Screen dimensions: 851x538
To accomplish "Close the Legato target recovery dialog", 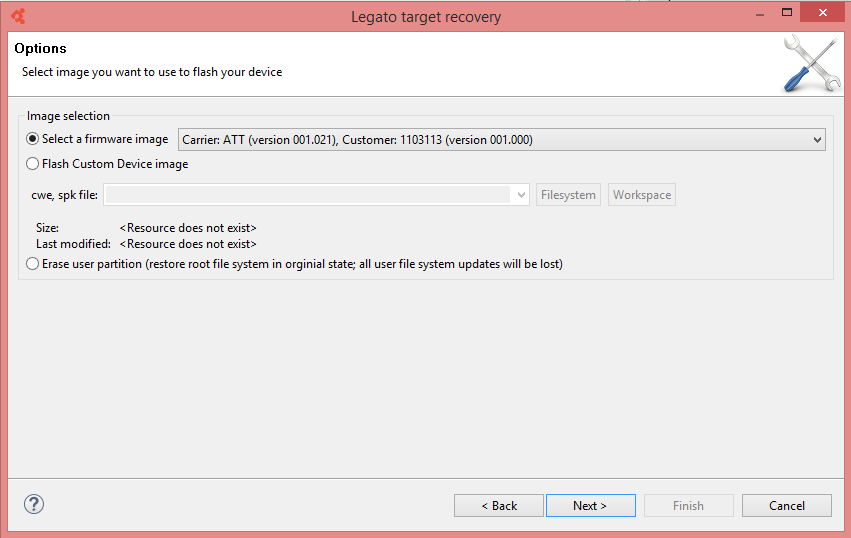I will pyautogui.click(x=822, y=12).
